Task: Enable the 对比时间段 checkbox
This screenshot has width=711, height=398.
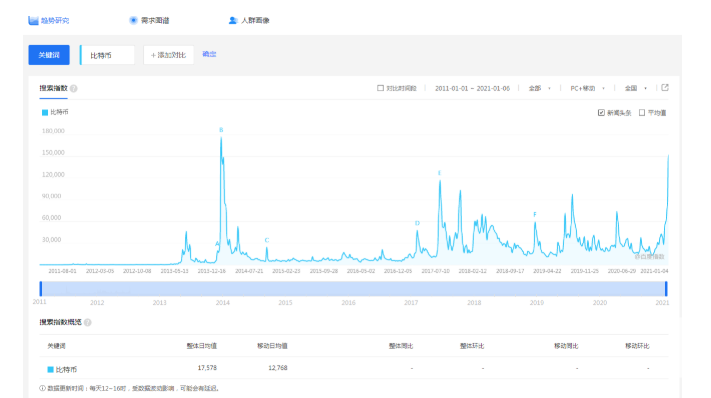Action: (x=380, y=88)
